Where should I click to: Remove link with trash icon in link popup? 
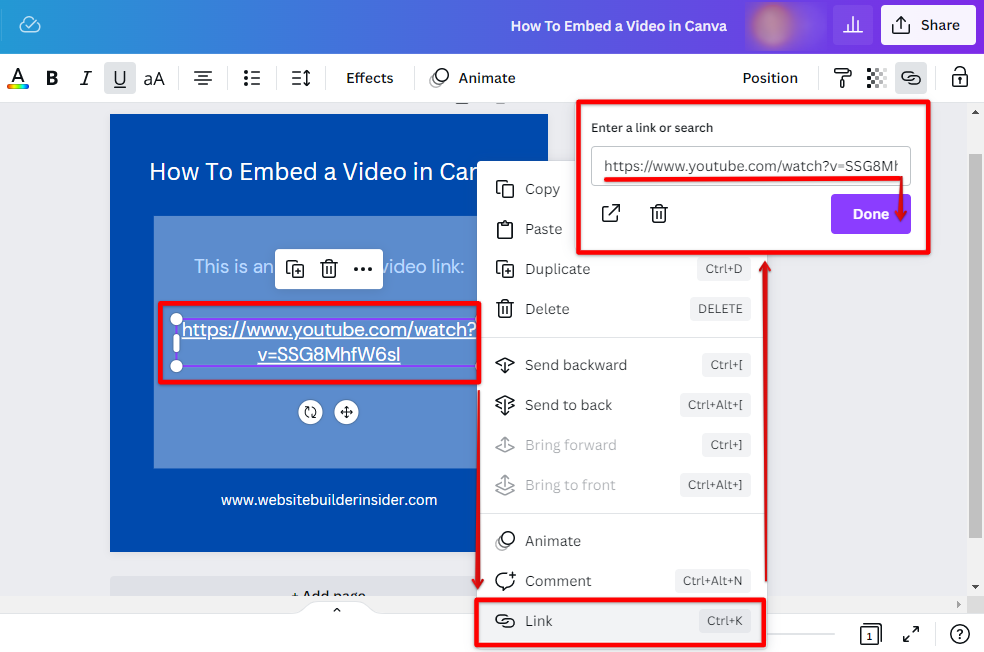(659, 213)
